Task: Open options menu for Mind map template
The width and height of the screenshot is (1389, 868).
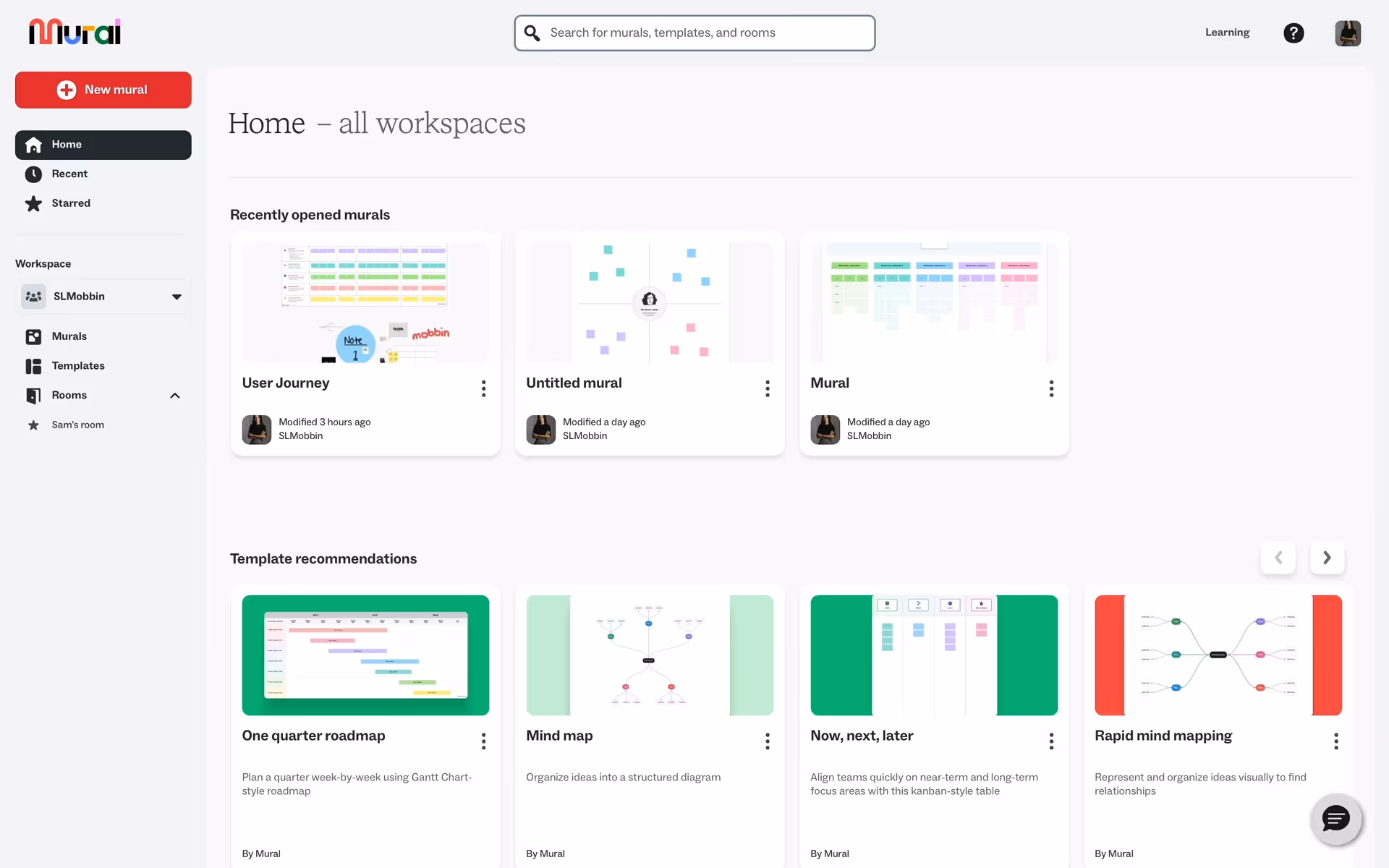Action: click(x=768, y=741)
